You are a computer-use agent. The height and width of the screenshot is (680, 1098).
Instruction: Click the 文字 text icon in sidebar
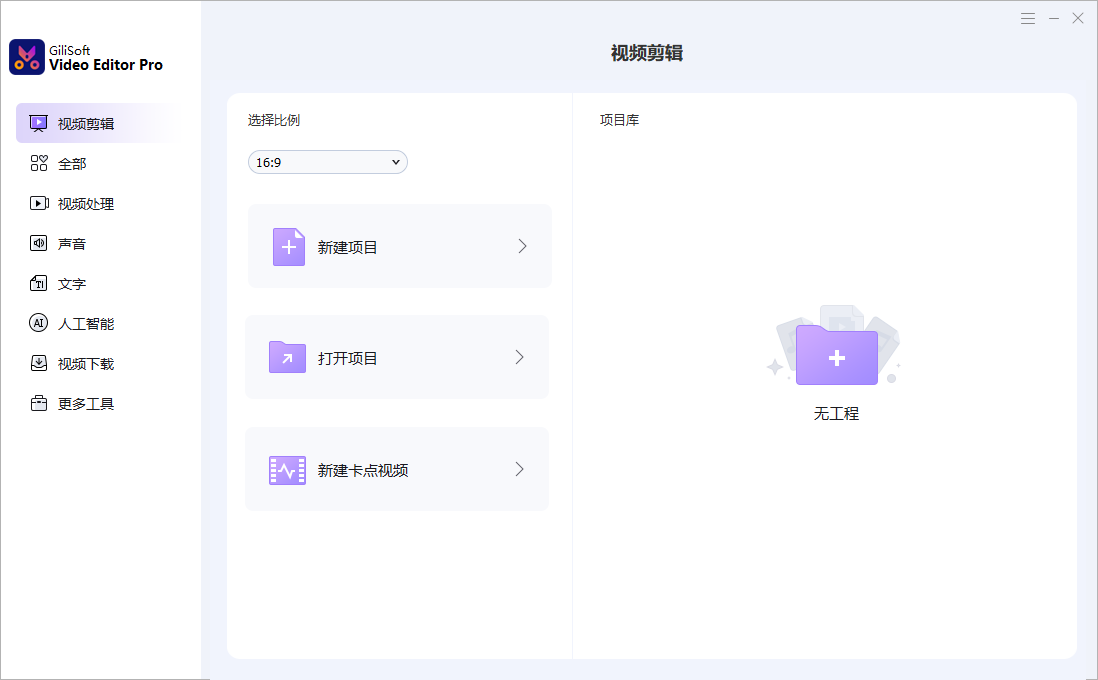pos(39,284)
